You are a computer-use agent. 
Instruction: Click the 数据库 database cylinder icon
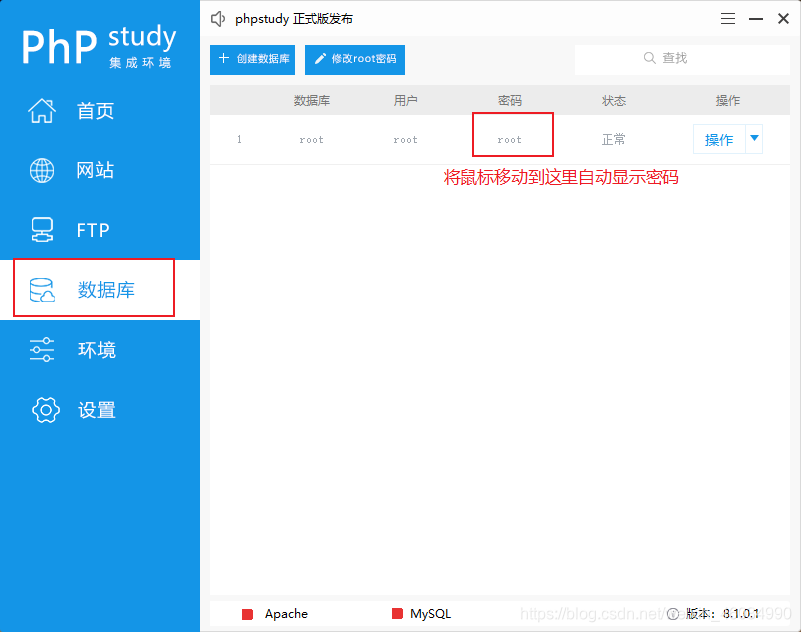[41, 288]
